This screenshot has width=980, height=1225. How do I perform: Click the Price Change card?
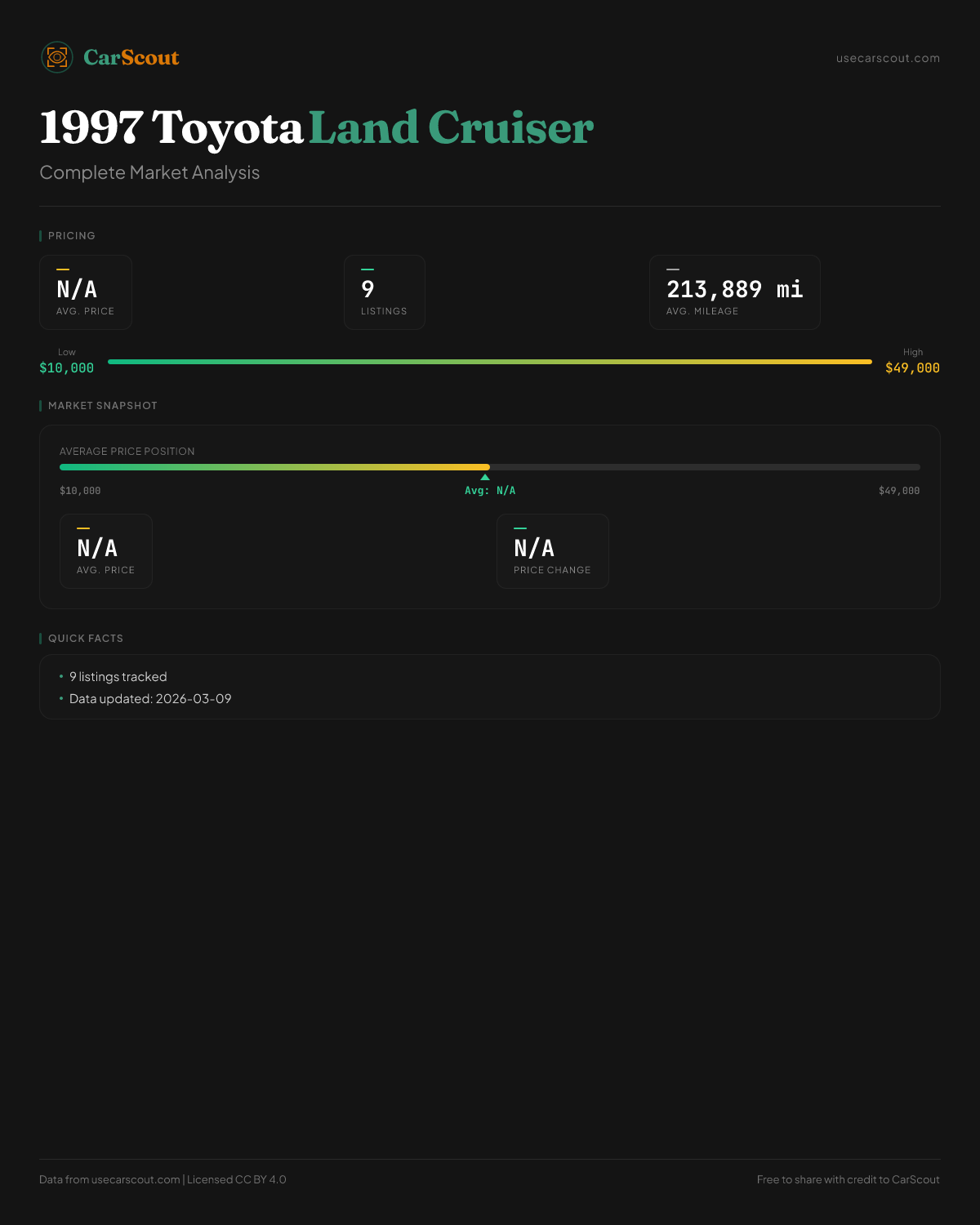point(552,551)
